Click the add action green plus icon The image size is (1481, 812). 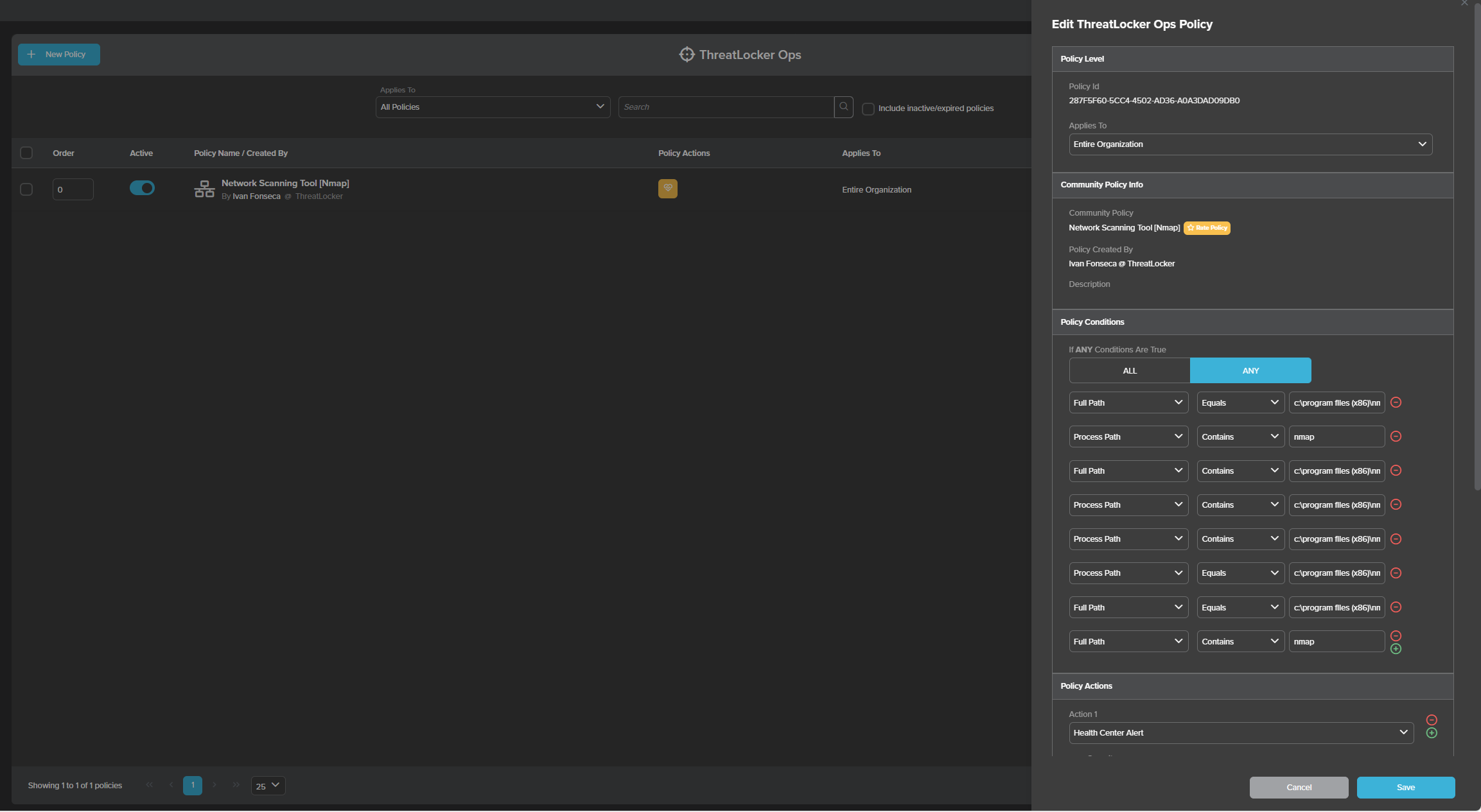click(x=1432, y=732)
